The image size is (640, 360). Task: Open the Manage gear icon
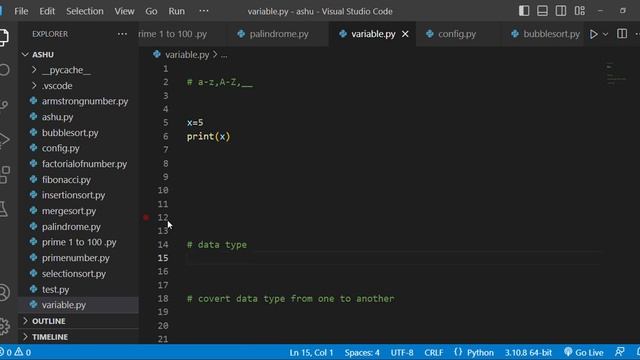point(4,326)
